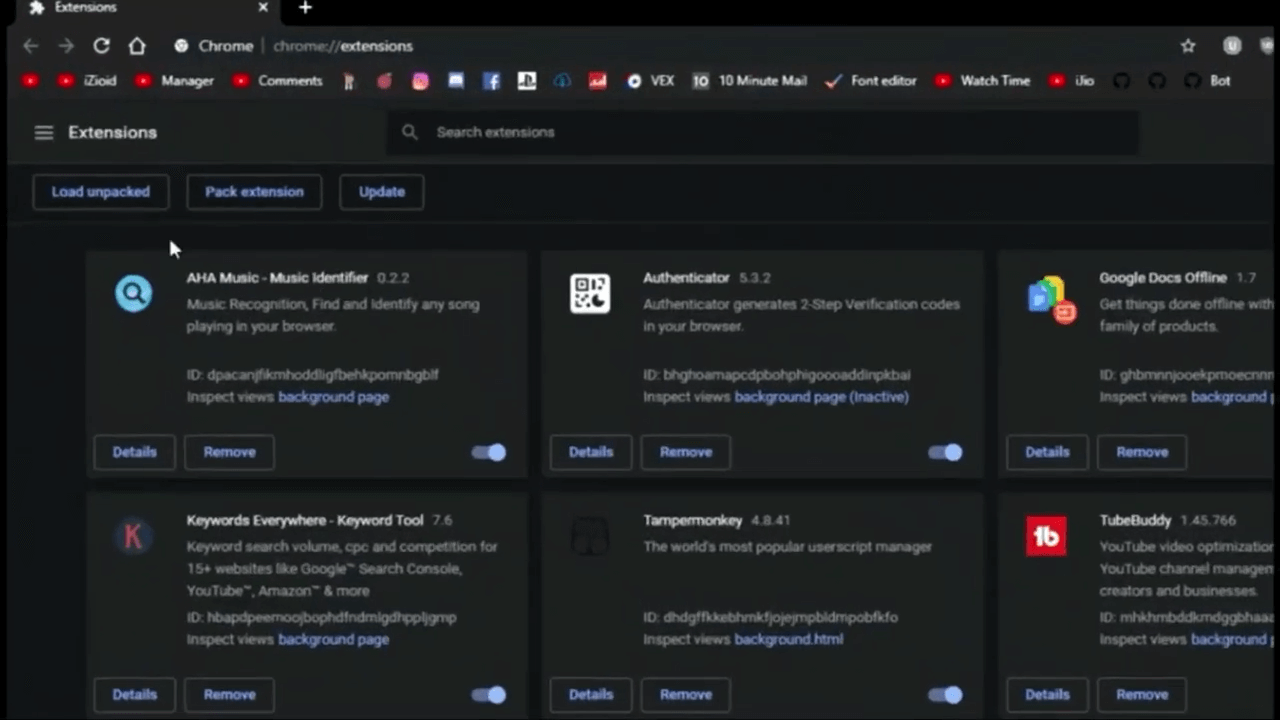
Task: Select the Extensions browser tab
Action: click(150, 8)
